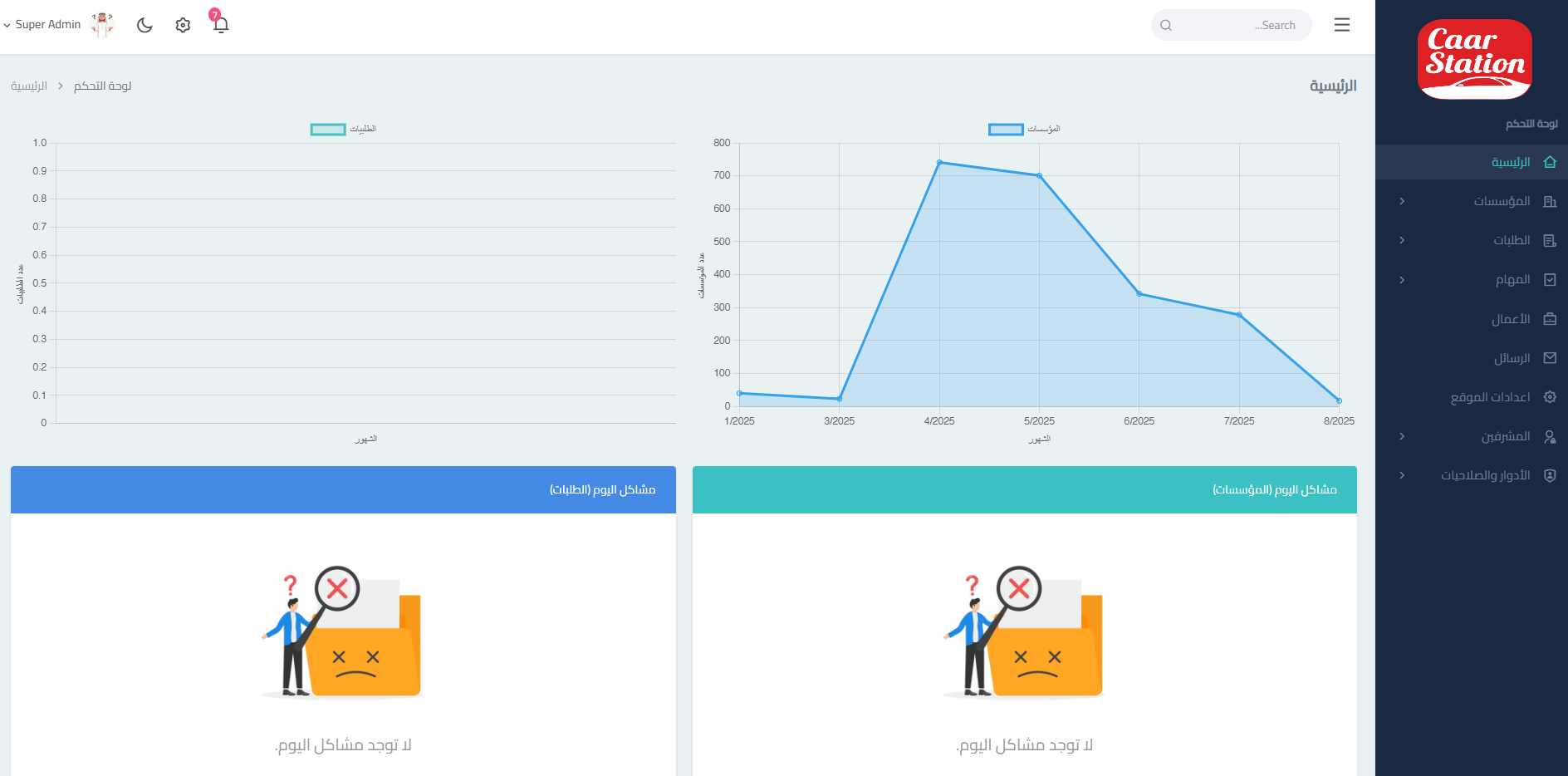Screen dimensions: 1568x776
Task: Open the المهام sidebar menu item
Action: 1512,280
